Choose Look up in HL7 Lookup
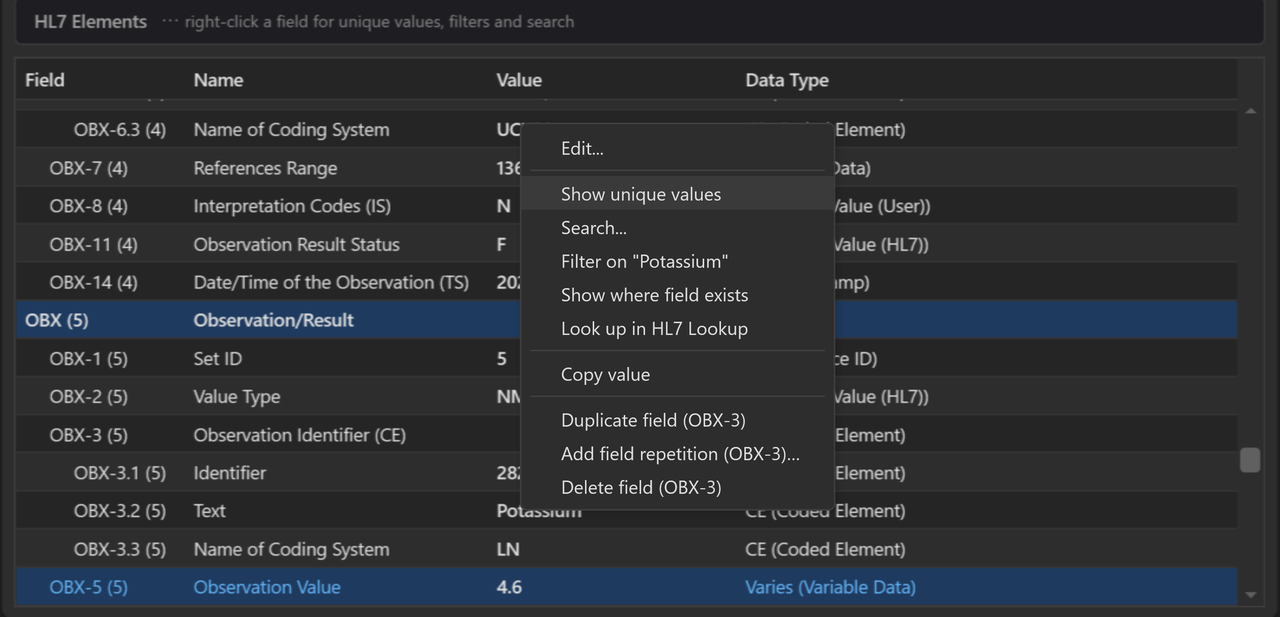Viewport: 1280px width, 617px height. pyautogui.click(x=677, y=328)
